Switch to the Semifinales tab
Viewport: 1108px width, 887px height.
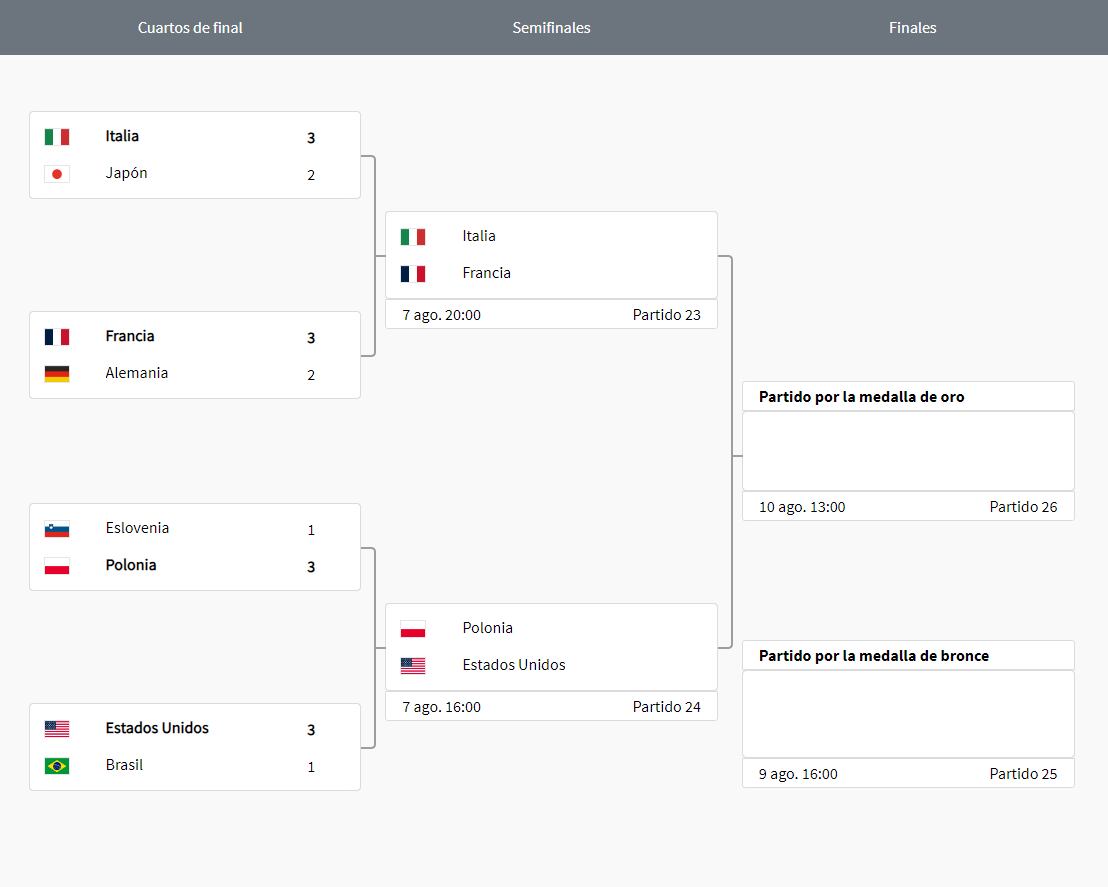click(x=551, y=27)
